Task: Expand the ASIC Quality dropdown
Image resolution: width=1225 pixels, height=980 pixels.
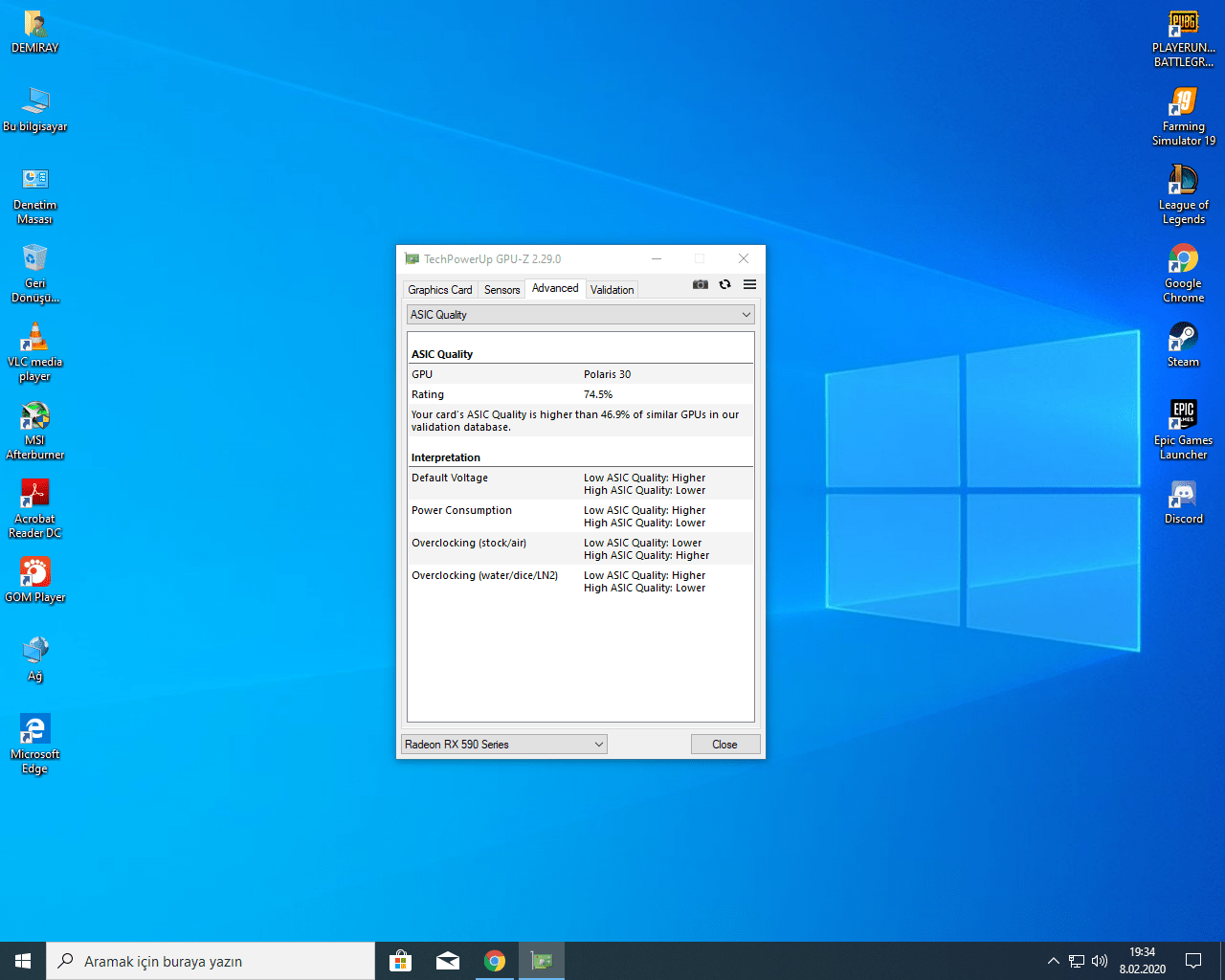Action: [x=746, y=315]
